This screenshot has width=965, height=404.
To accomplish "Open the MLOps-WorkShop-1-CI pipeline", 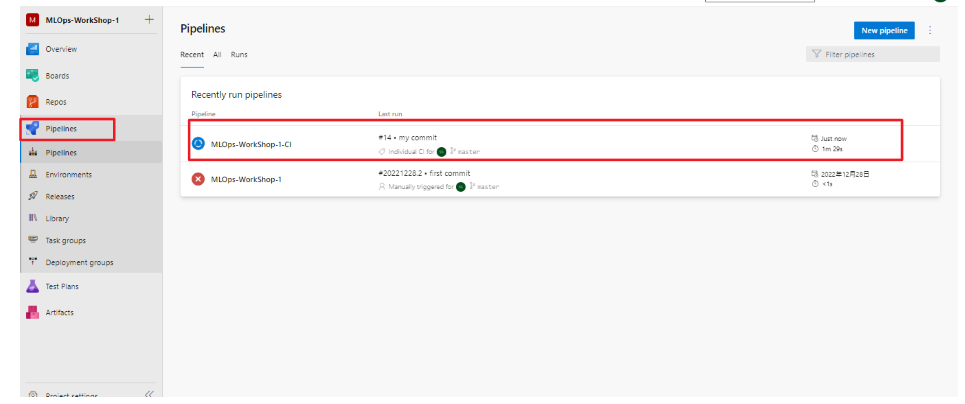I will 251,145.
